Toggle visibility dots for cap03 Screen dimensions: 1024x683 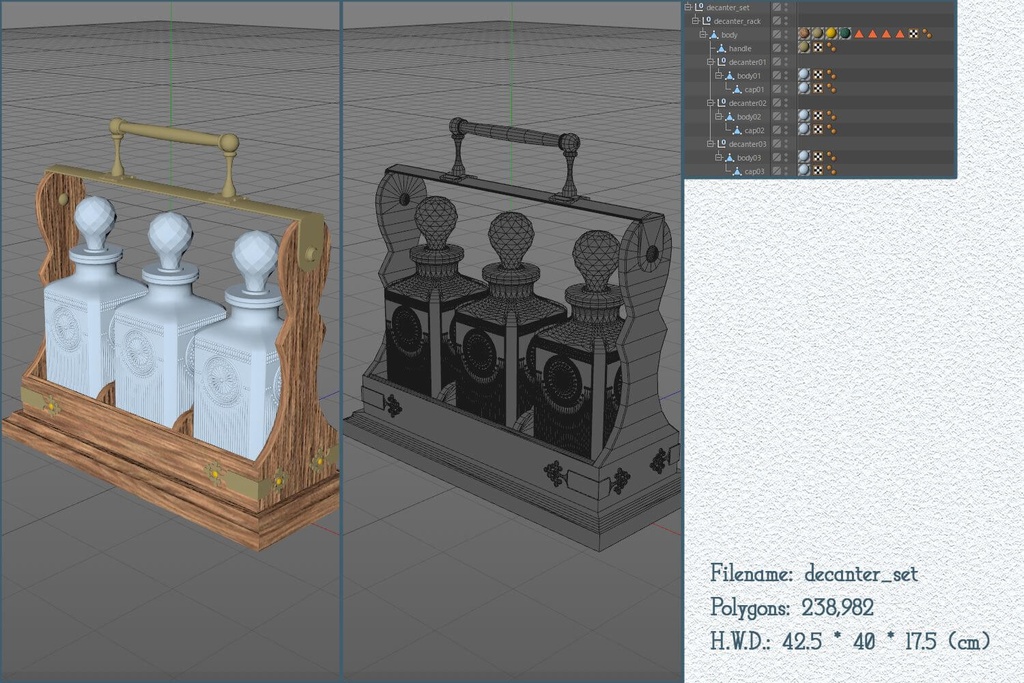pyautogui.click(x=786, y=170)
